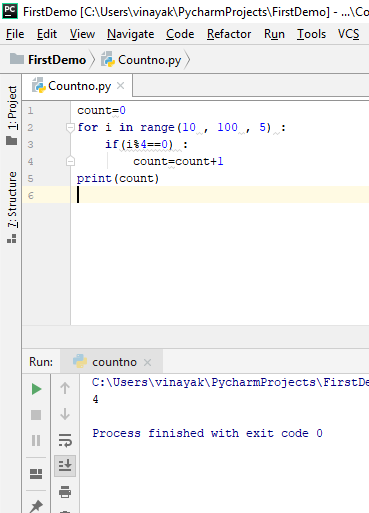369x513 pixels.
Task: Click the Print output icon
Action: click(65, 492)
